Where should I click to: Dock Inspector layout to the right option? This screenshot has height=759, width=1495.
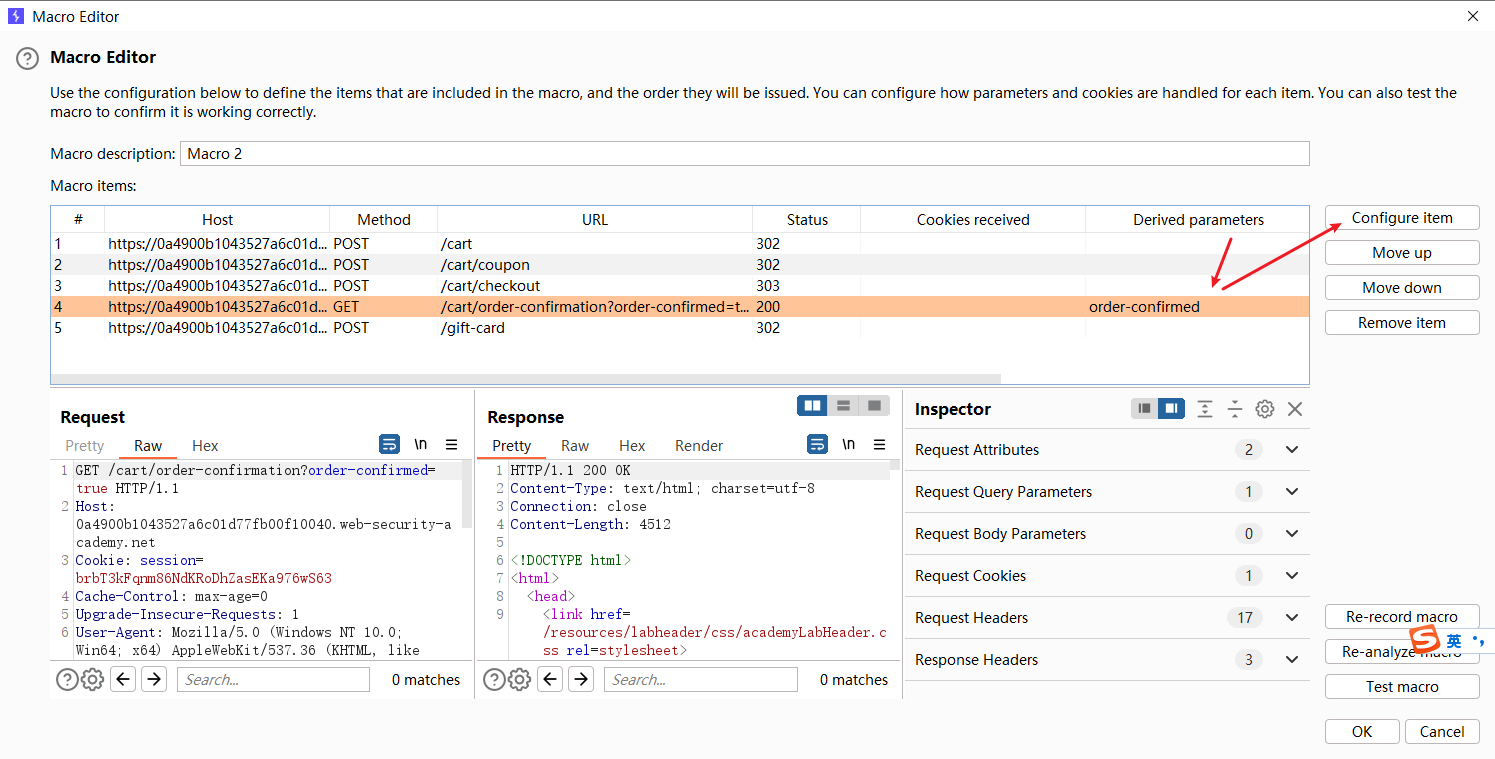tap(1171, 409)
